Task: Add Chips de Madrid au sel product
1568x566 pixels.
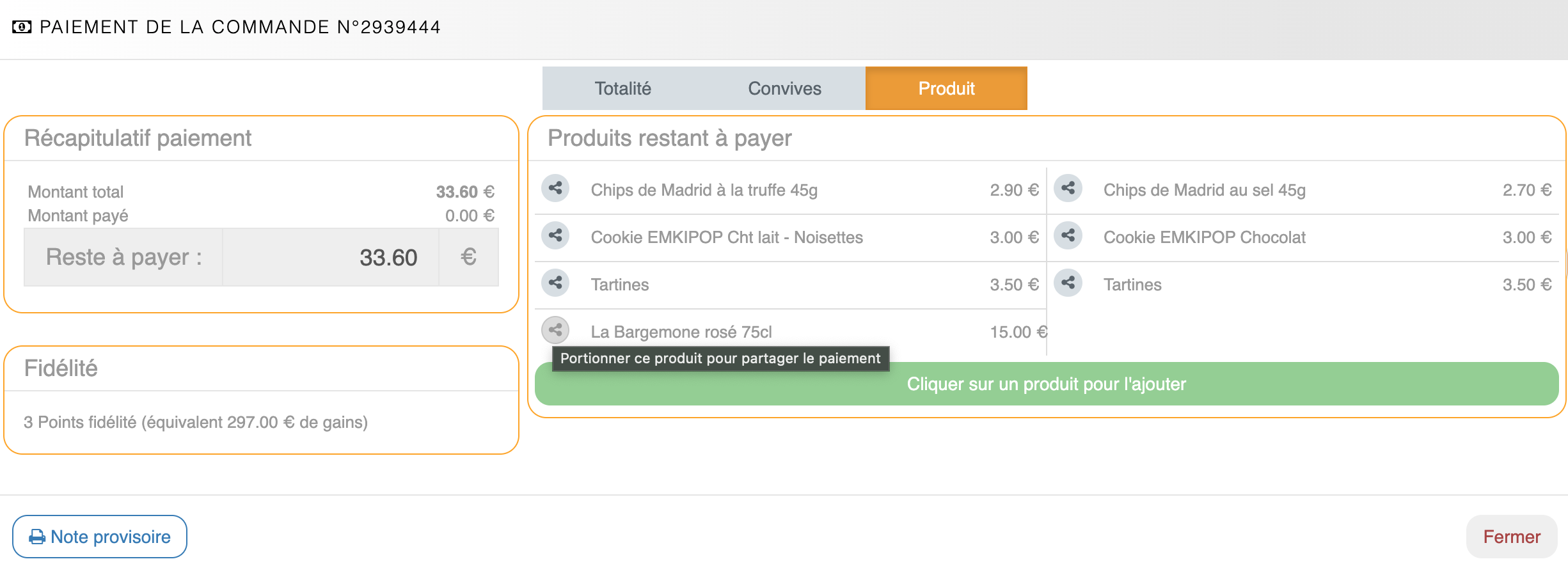Action: tap(1204, 190)
